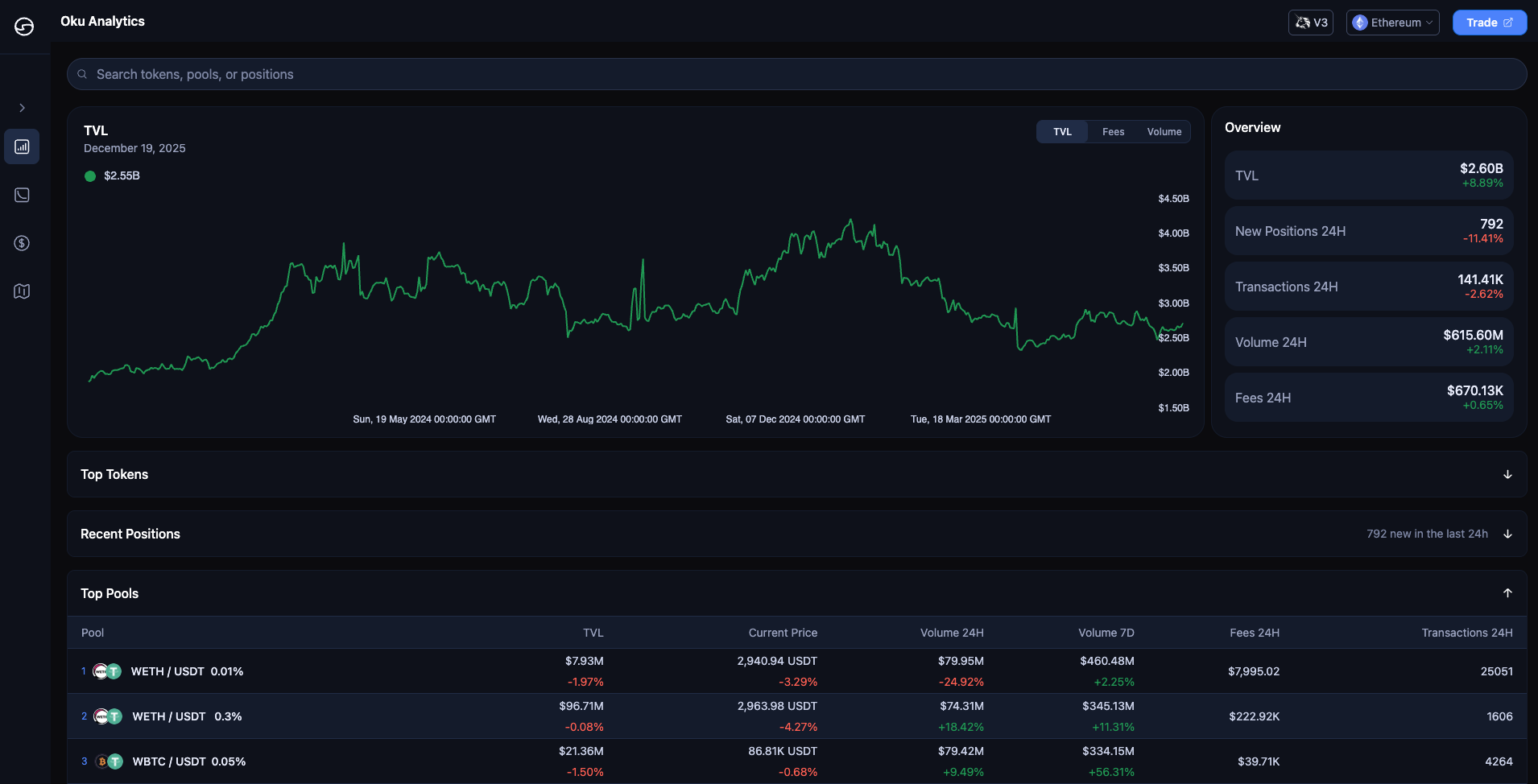Open the second sidebar icon below analytics
Image resolution: width=1538 pixels, height=784 pixels.
point(22,195)
